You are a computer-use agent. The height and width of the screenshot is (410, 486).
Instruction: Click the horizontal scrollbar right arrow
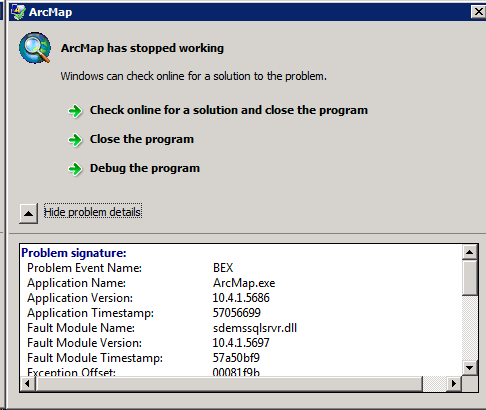[x=454, y=384]
